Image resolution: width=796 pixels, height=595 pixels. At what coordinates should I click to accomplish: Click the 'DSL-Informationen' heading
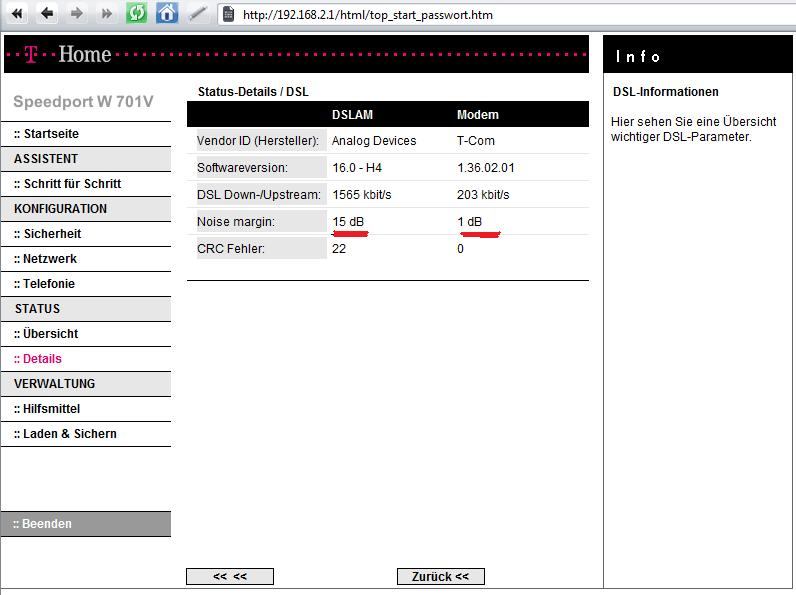666,92
